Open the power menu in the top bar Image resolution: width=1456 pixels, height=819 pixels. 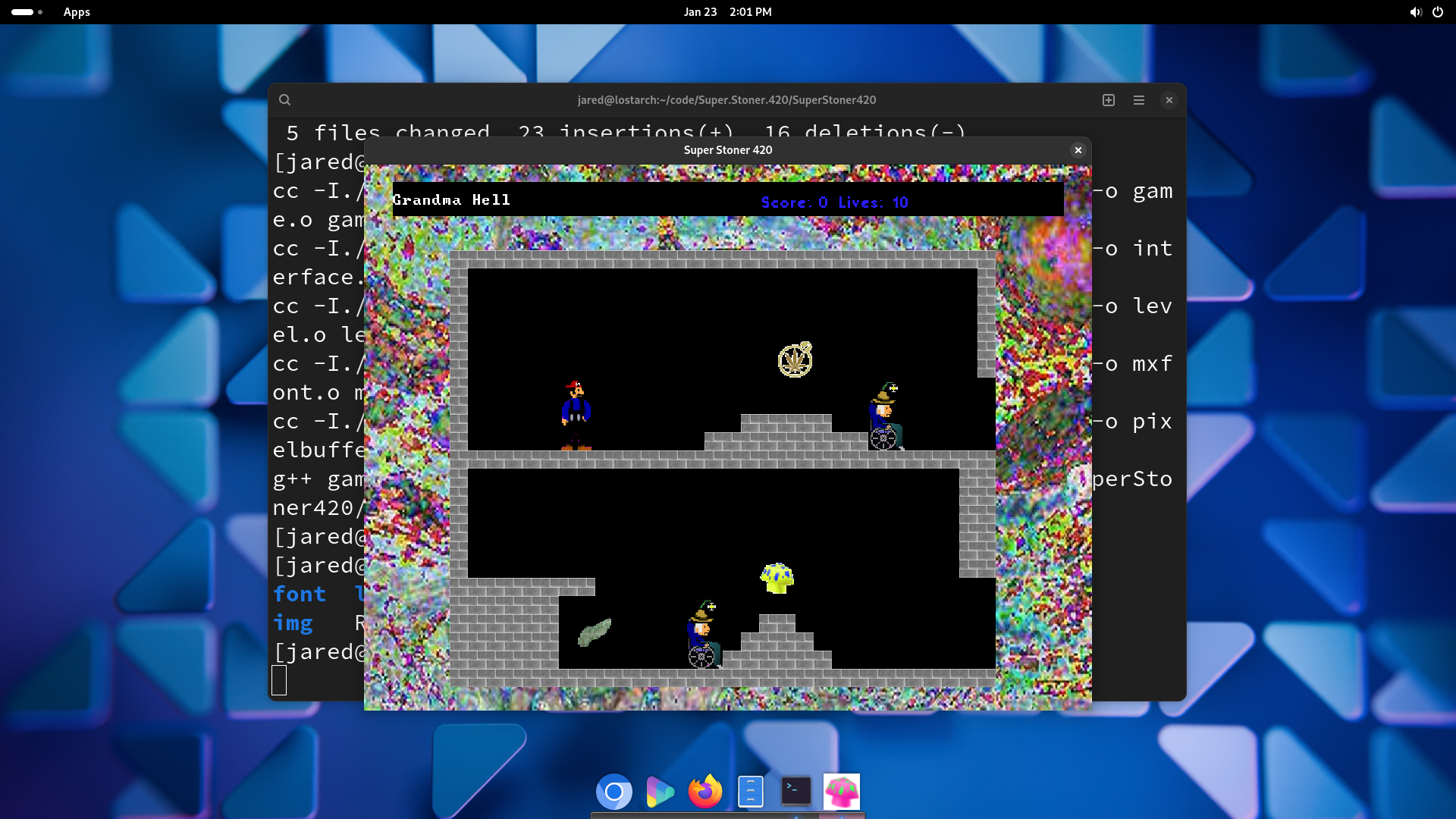click(x=1438, y=12)
